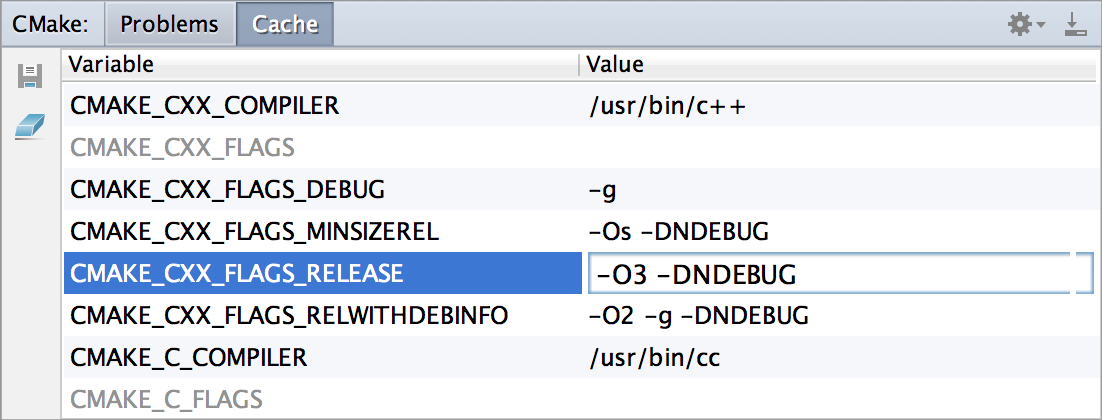Select the CMAKE_C_COMPILER variable
Viewport: 1102px width, 420px height.
point(189,357)
